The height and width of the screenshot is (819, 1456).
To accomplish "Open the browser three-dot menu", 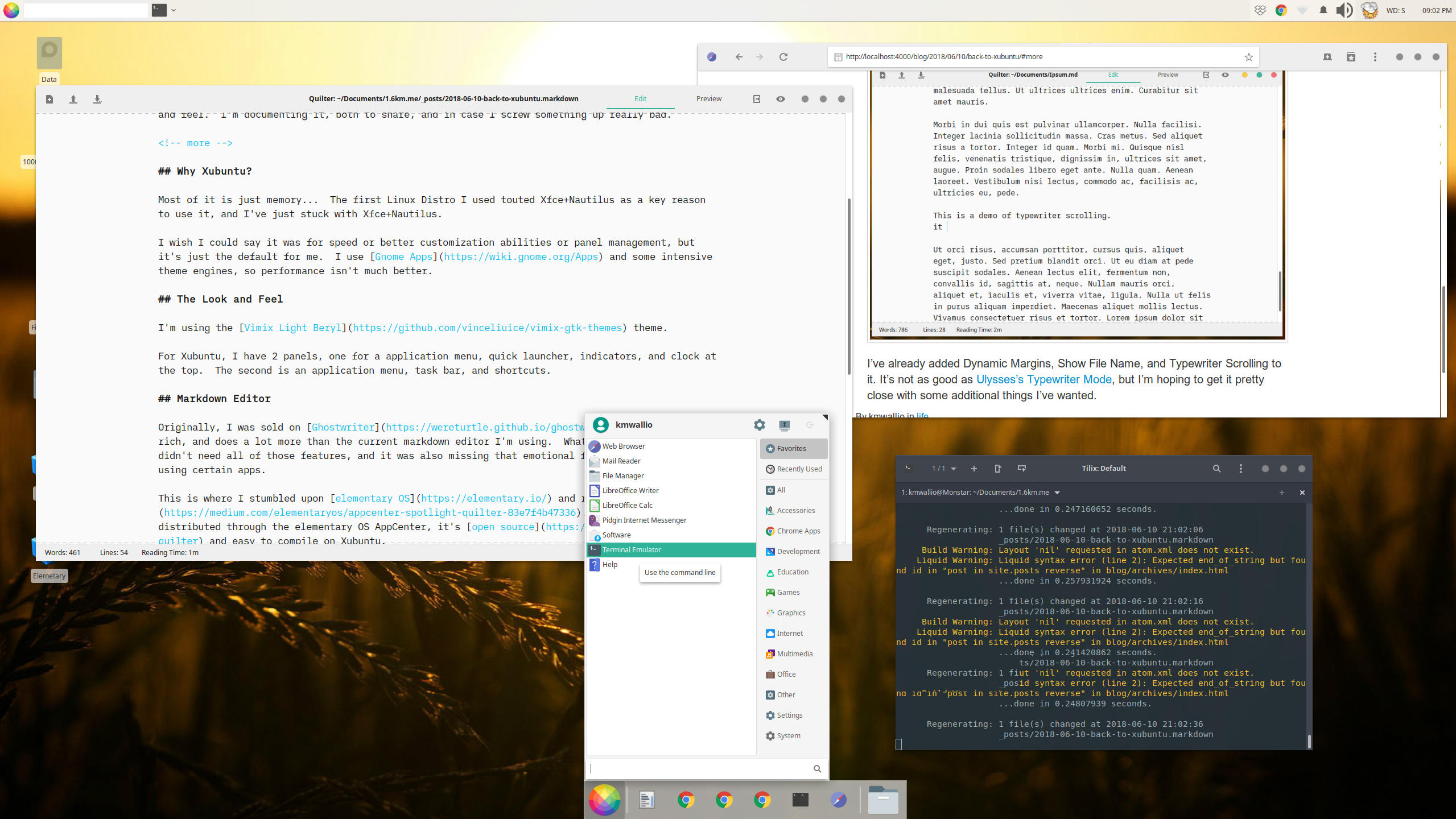I will click(x=1375, y=57).
